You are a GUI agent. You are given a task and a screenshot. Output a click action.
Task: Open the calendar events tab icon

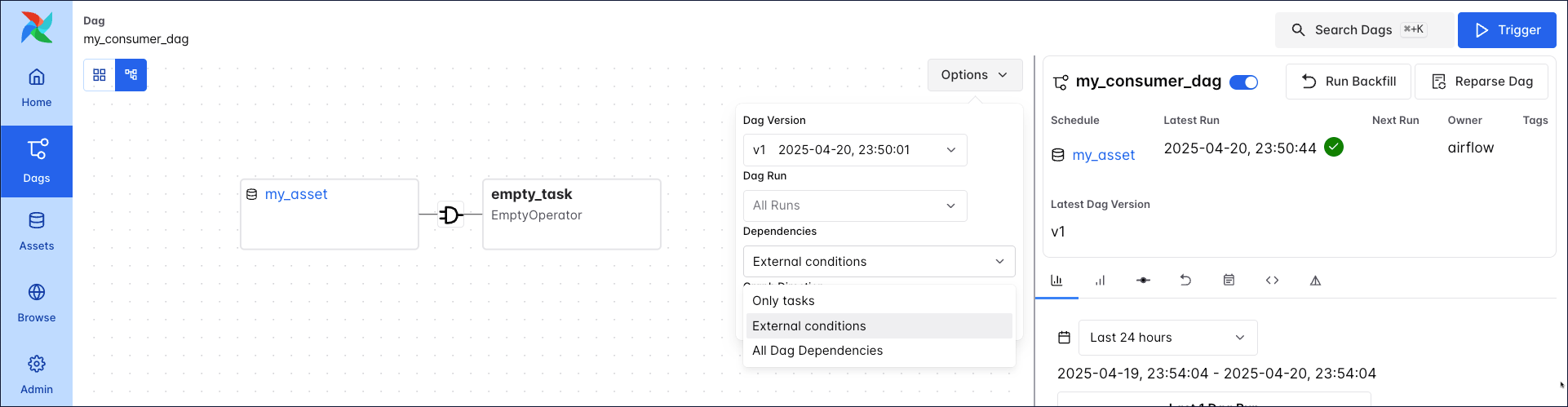(x=1229, y=281)
